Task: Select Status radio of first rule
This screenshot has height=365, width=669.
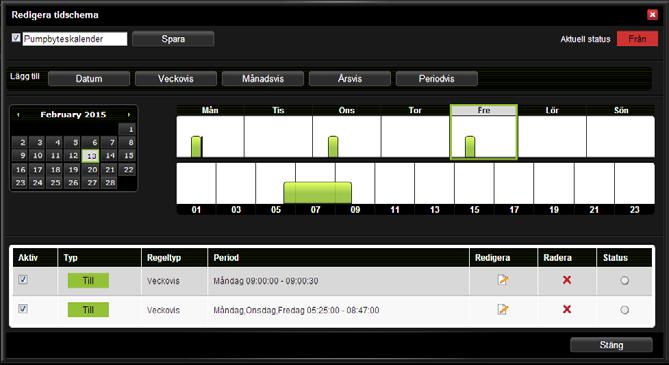Action: [x=625, y=280]
